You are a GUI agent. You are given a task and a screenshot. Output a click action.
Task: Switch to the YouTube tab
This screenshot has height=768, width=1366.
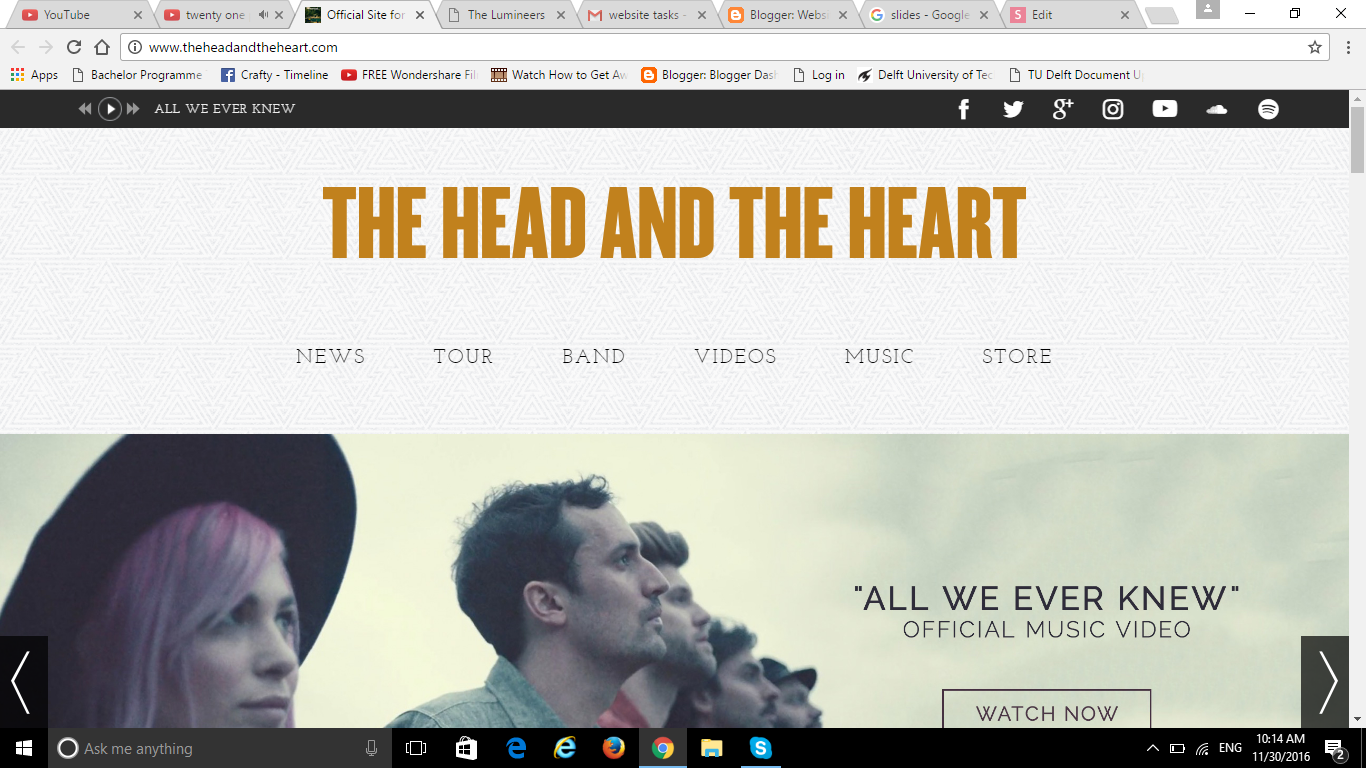click(x=80, y=15)
